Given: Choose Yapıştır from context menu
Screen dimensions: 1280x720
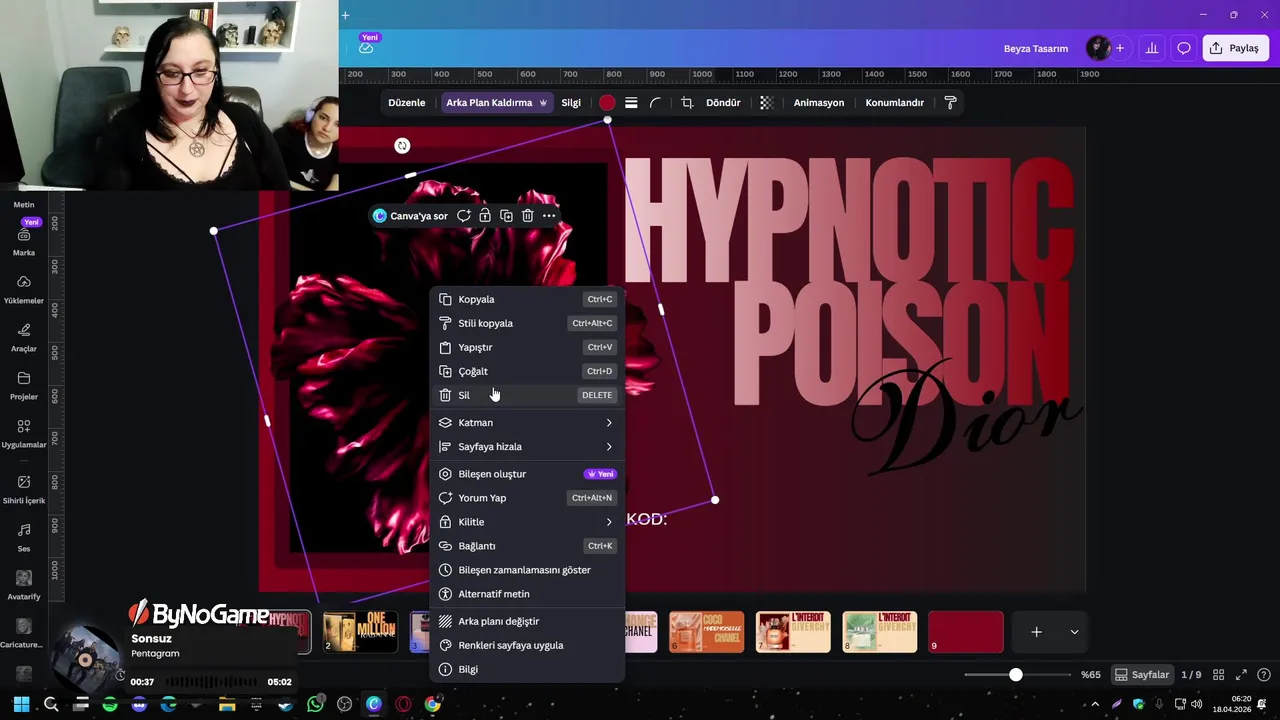Looking at the screenshot, I should point(527,347).
